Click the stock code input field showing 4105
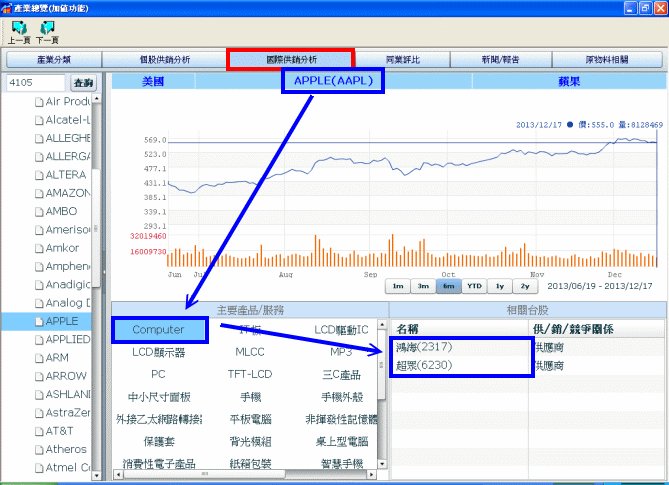Viewport: 669px width, 485px height. click(x=35, y=82)
